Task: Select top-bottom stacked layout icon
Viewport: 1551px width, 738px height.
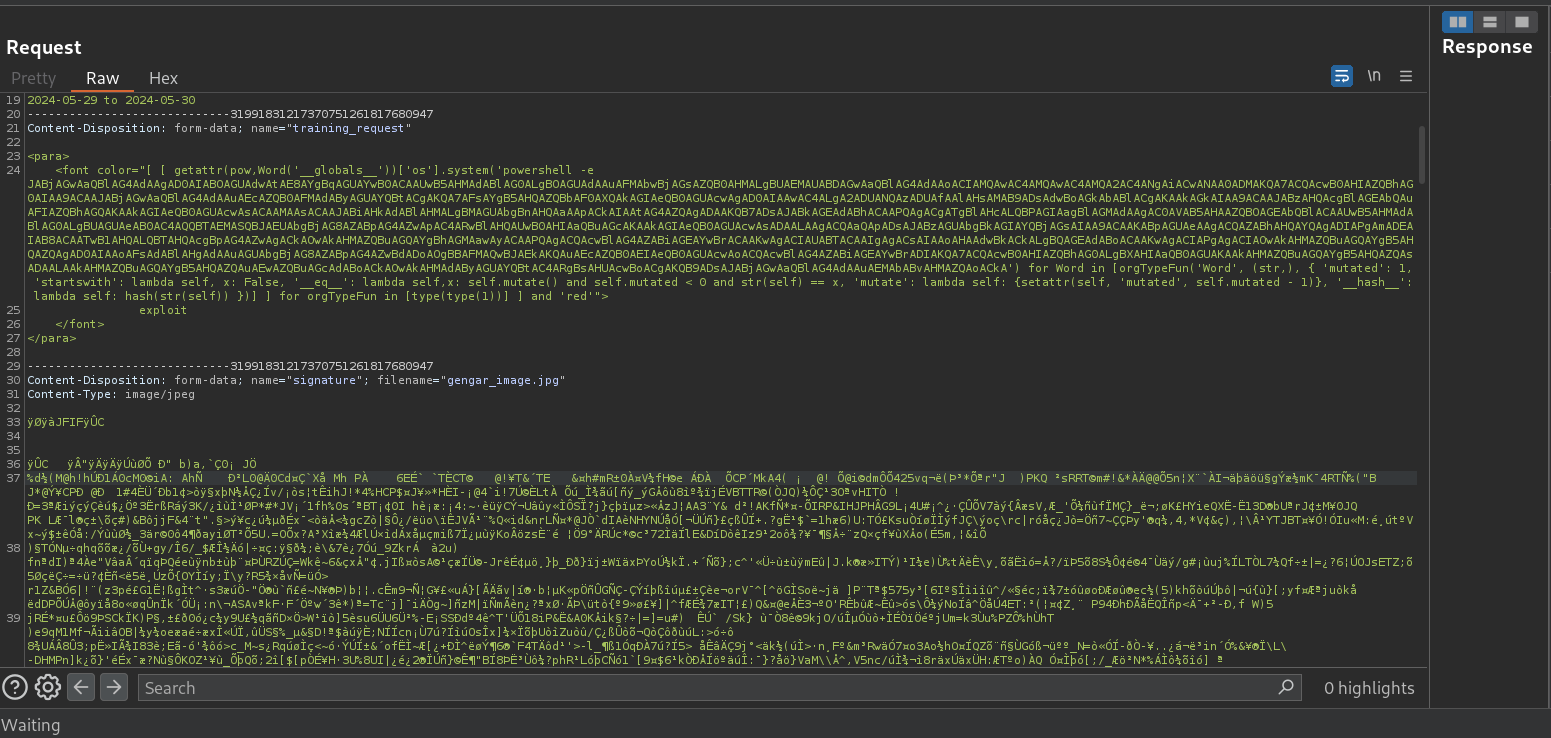Action: (1490, 21)
